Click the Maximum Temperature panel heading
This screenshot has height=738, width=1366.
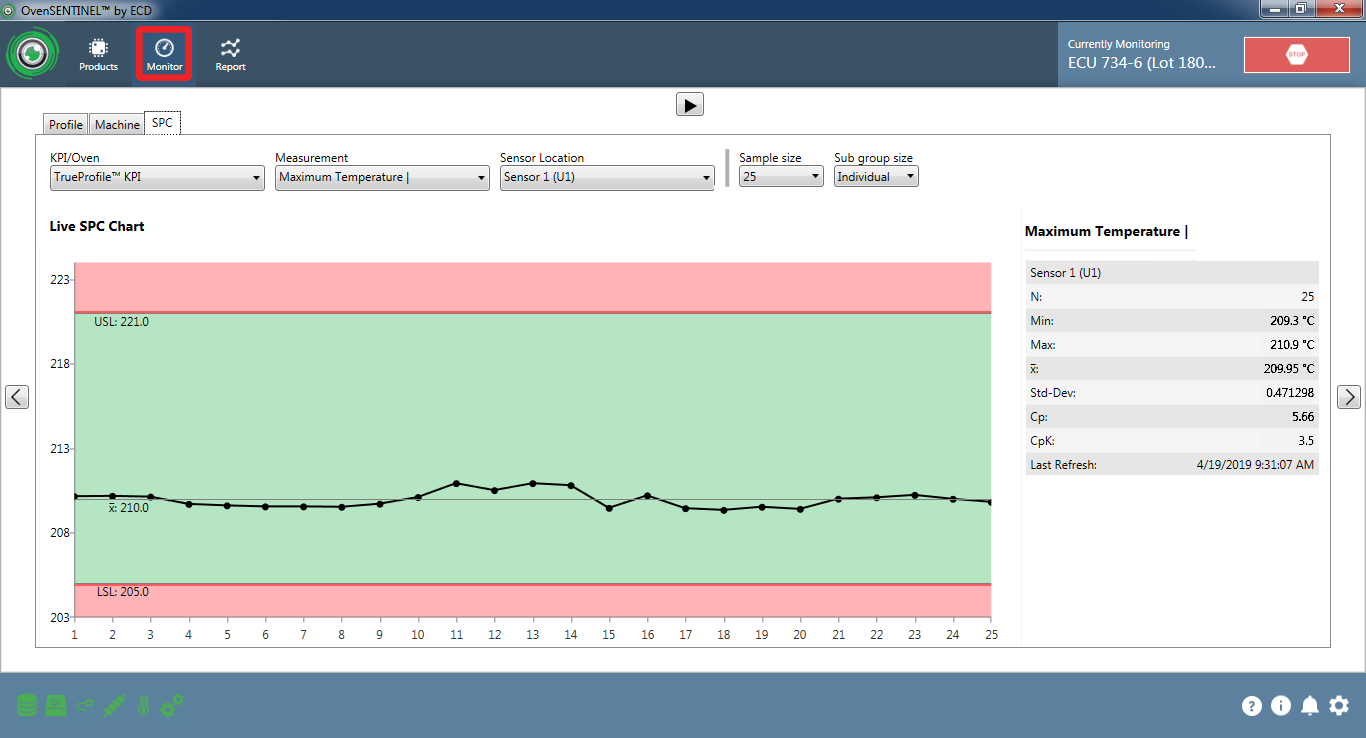coord(1106,232)
